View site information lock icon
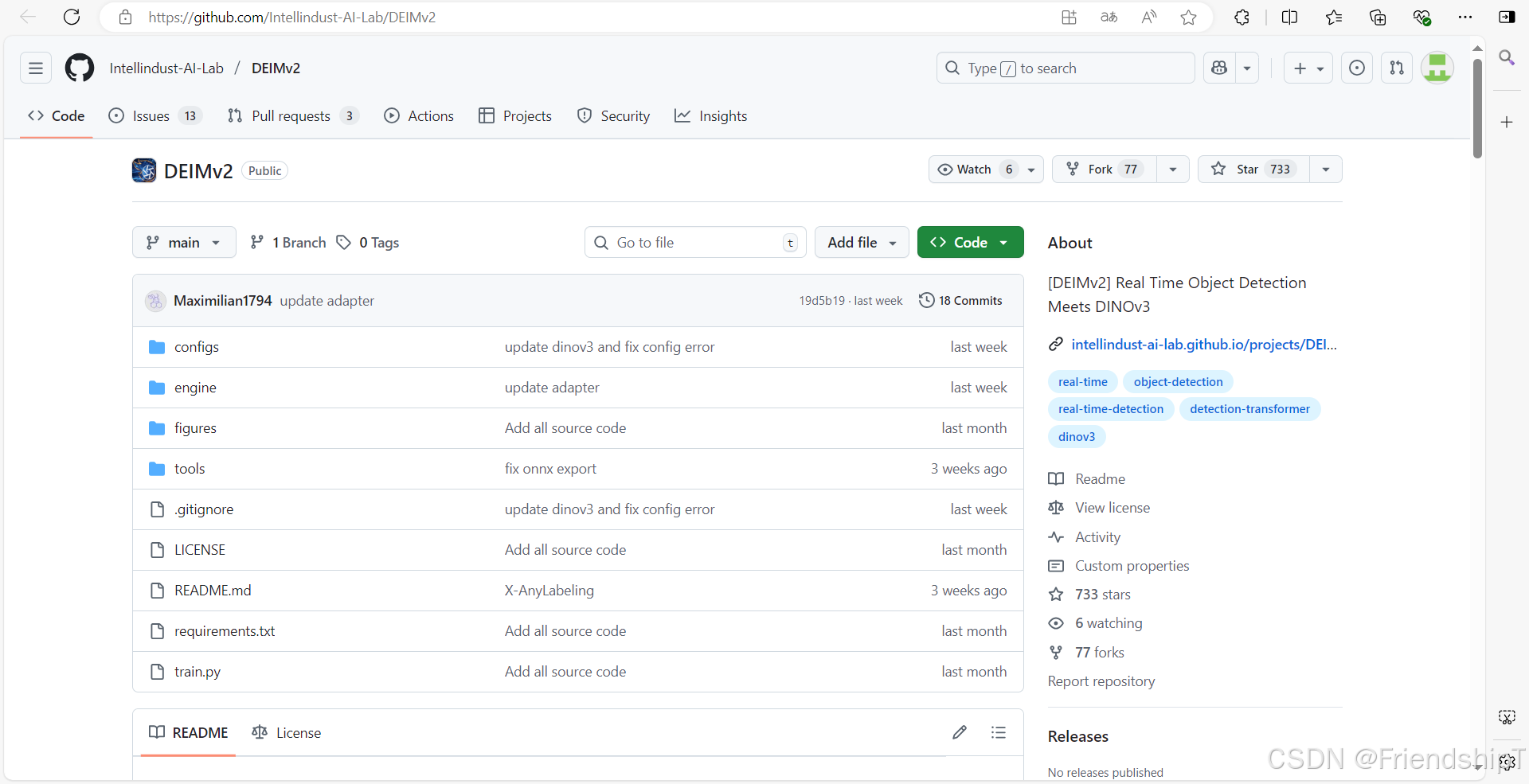This screenshot has height=784, width=1529. (x=125, y=17)
